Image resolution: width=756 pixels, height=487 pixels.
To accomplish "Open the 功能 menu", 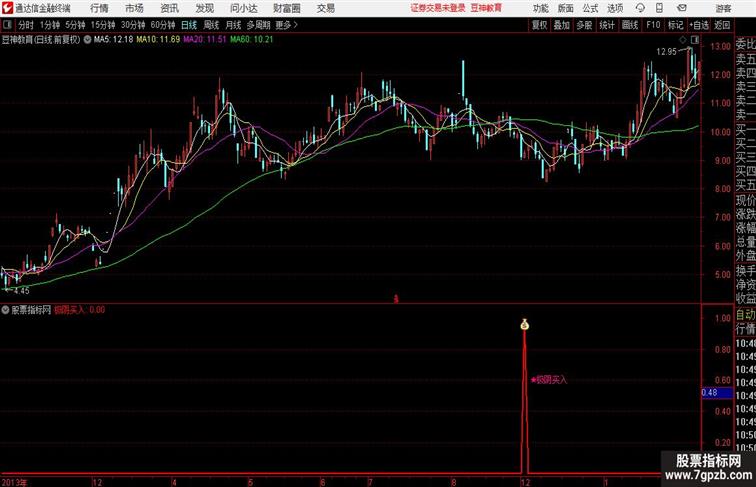I will click(541, 8).
